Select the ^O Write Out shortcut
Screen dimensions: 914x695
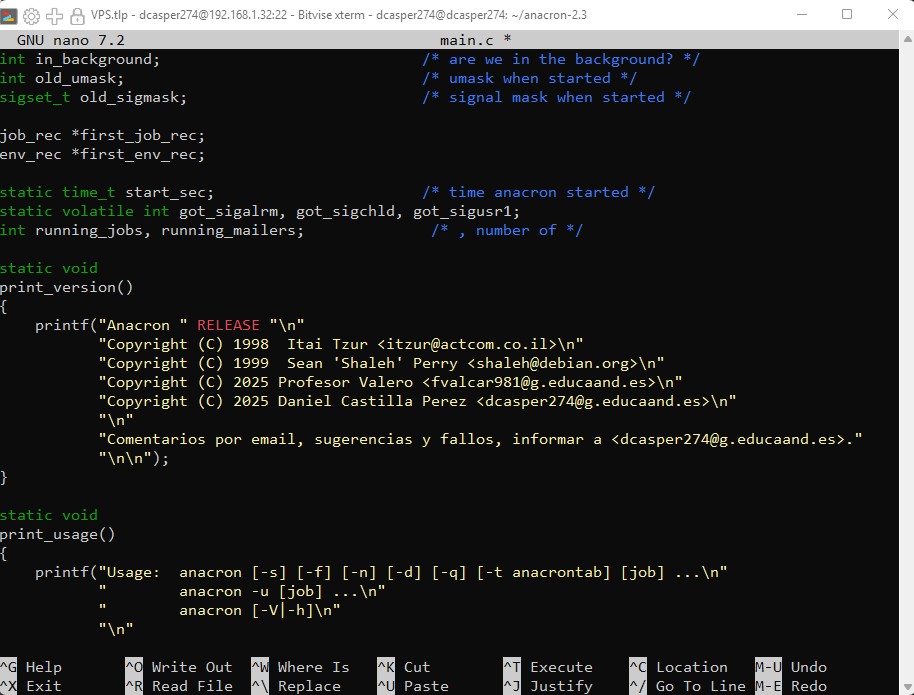pos(178,667)
